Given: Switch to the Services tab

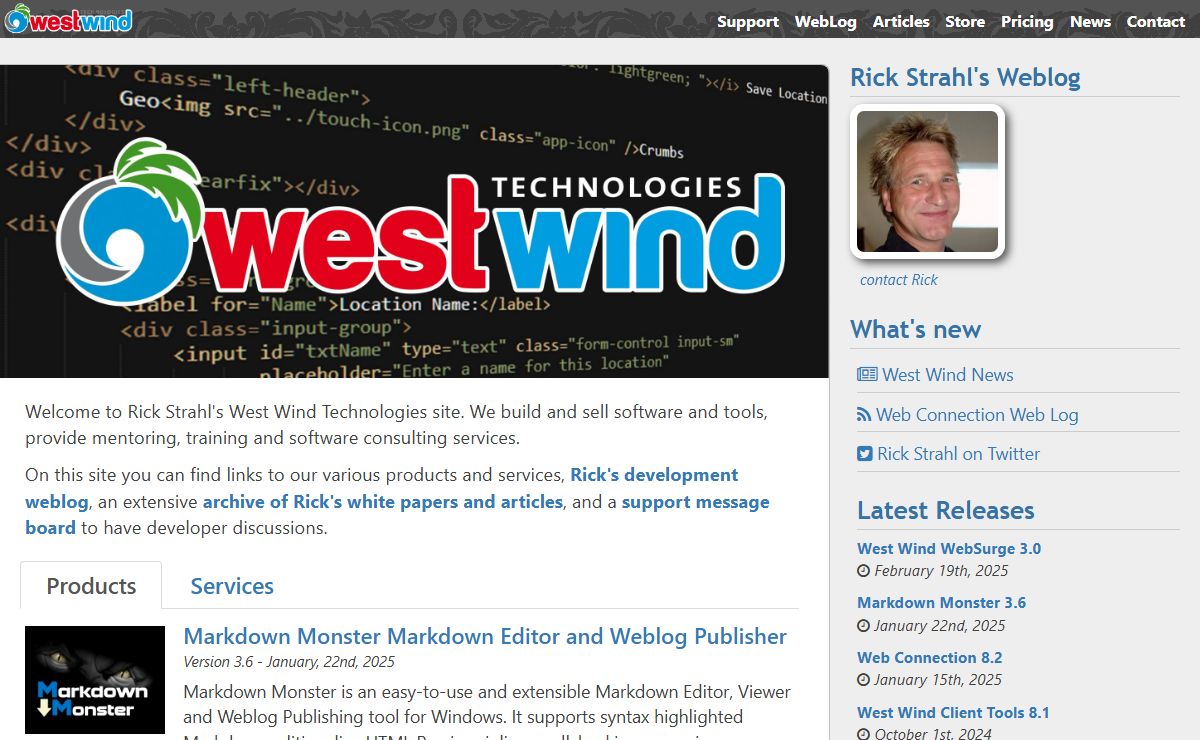Looking at the screenshot, I should pos(232,585).
